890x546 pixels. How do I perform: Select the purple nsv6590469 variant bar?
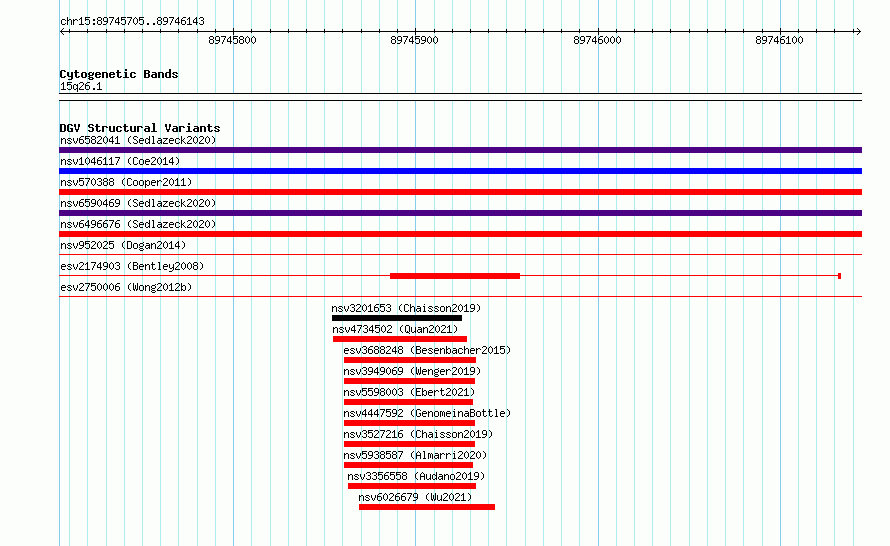coord(460,213)
